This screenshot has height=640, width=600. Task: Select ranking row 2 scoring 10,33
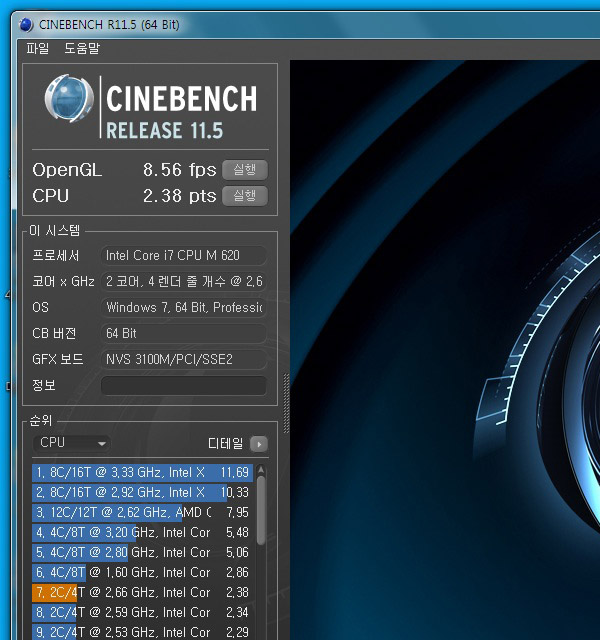coord(142,493)
